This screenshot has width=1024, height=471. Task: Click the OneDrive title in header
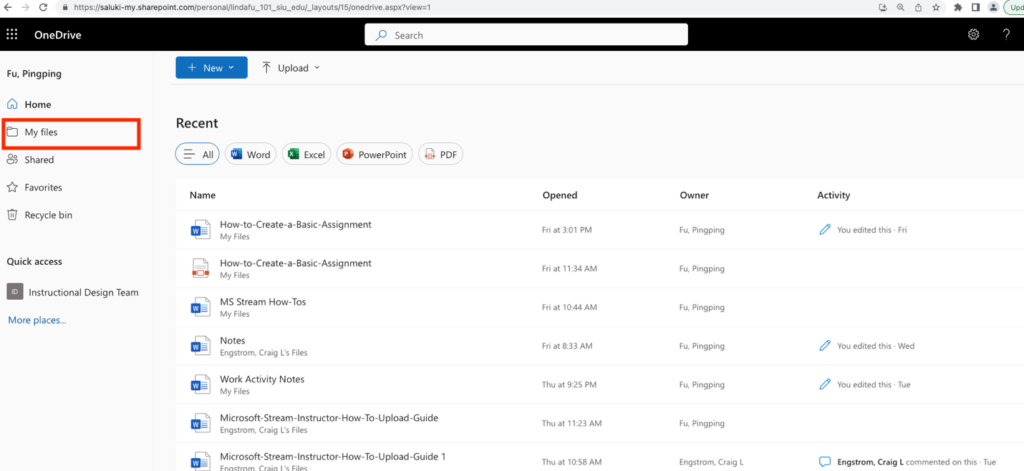[57, 35]
